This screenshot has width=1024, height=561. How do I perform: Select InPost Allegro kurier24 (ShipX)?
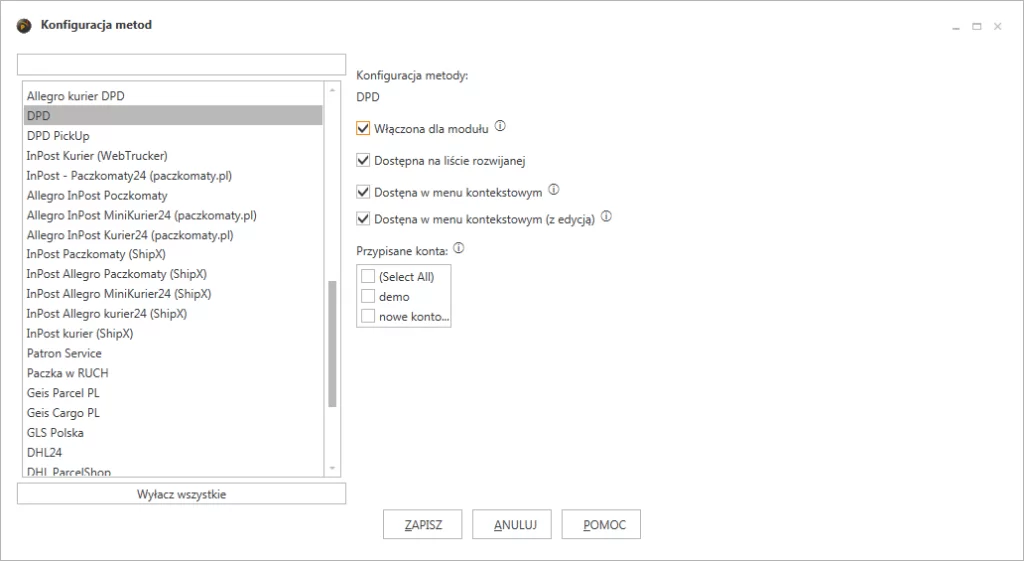pyautogui.click(x=173, y=313)
